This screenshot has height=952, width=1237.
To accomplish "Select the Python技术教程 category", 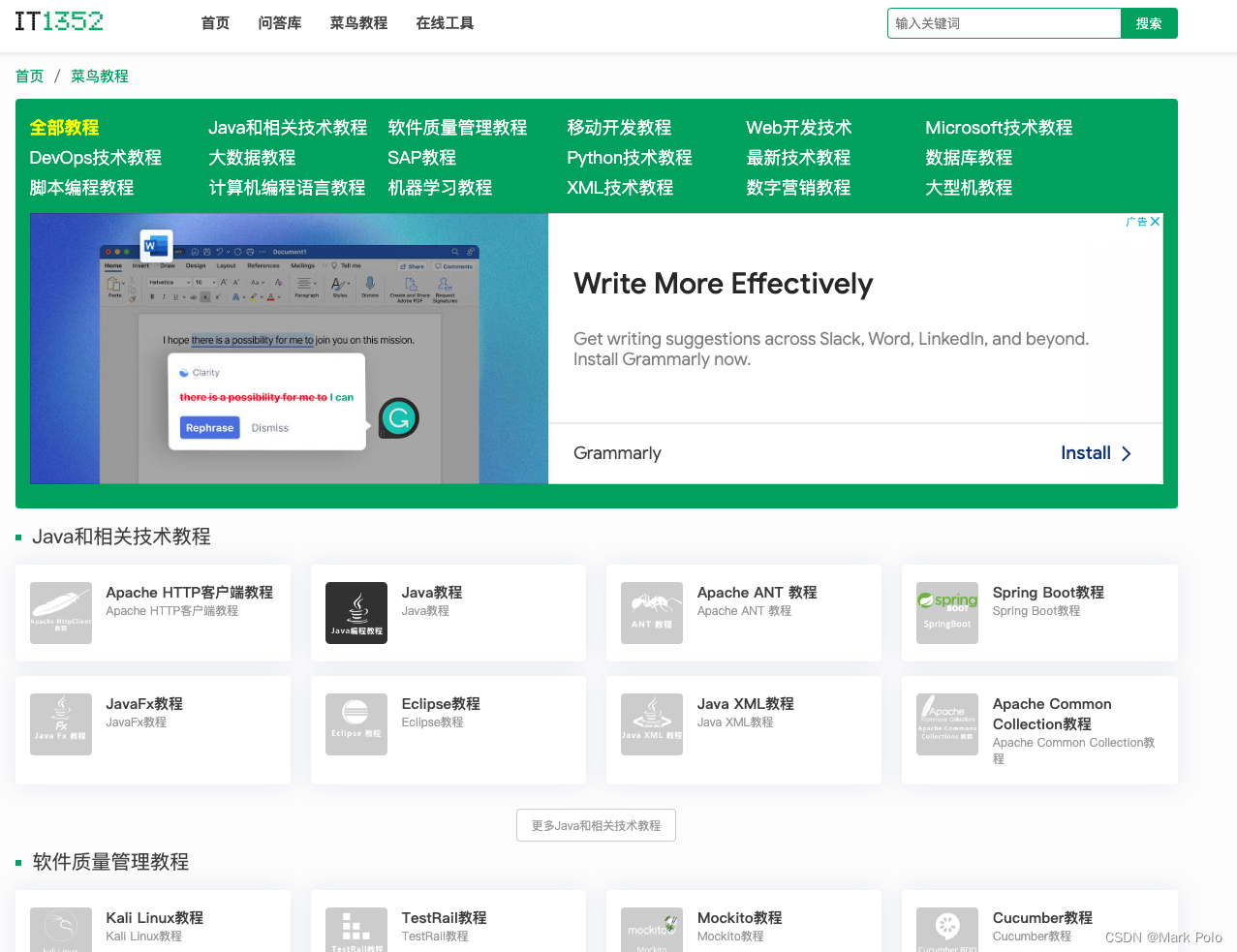I will pyautogui.click(x=630, y=158).
